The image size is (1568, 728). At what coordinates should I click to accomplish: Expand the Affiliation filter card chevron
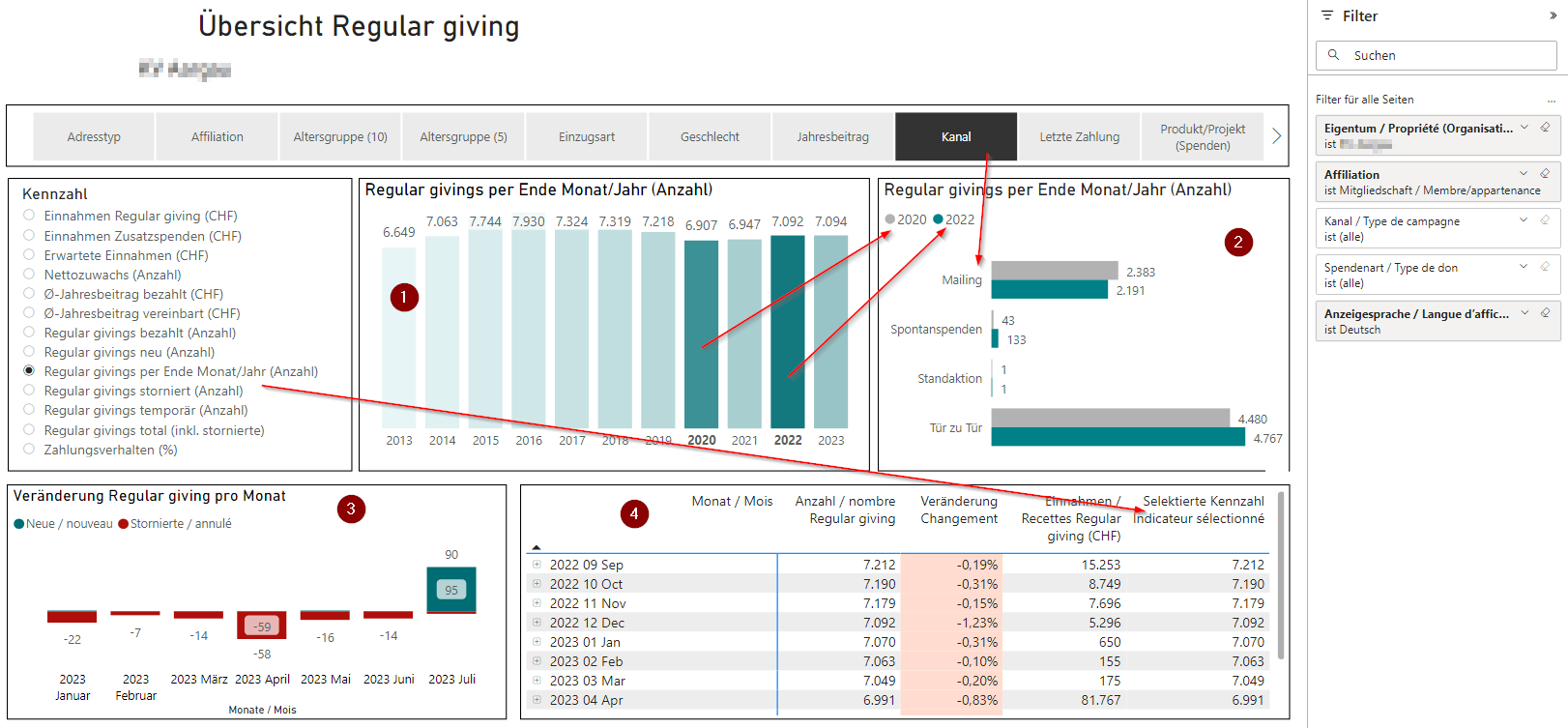[1524, 173]
